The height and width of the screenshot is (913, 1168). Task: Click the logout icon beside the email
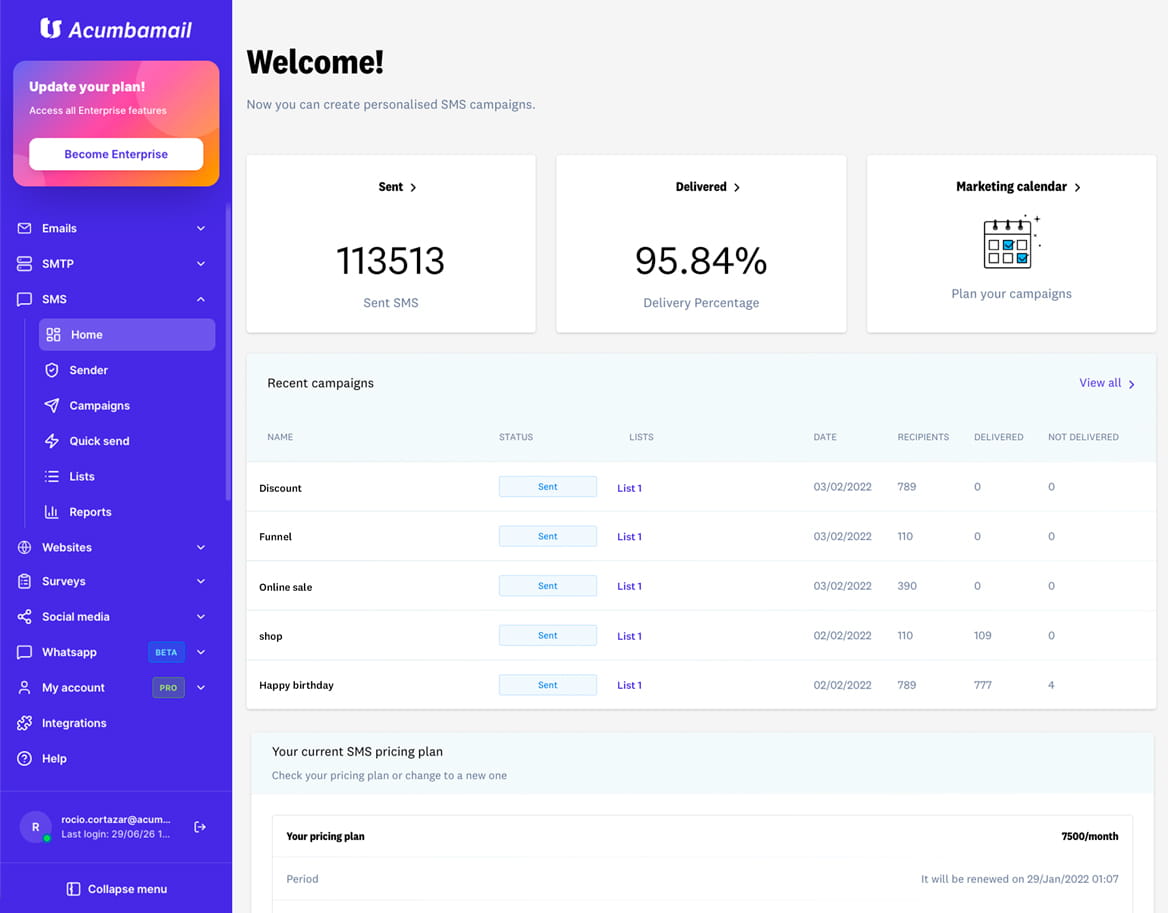pos(200,827)
